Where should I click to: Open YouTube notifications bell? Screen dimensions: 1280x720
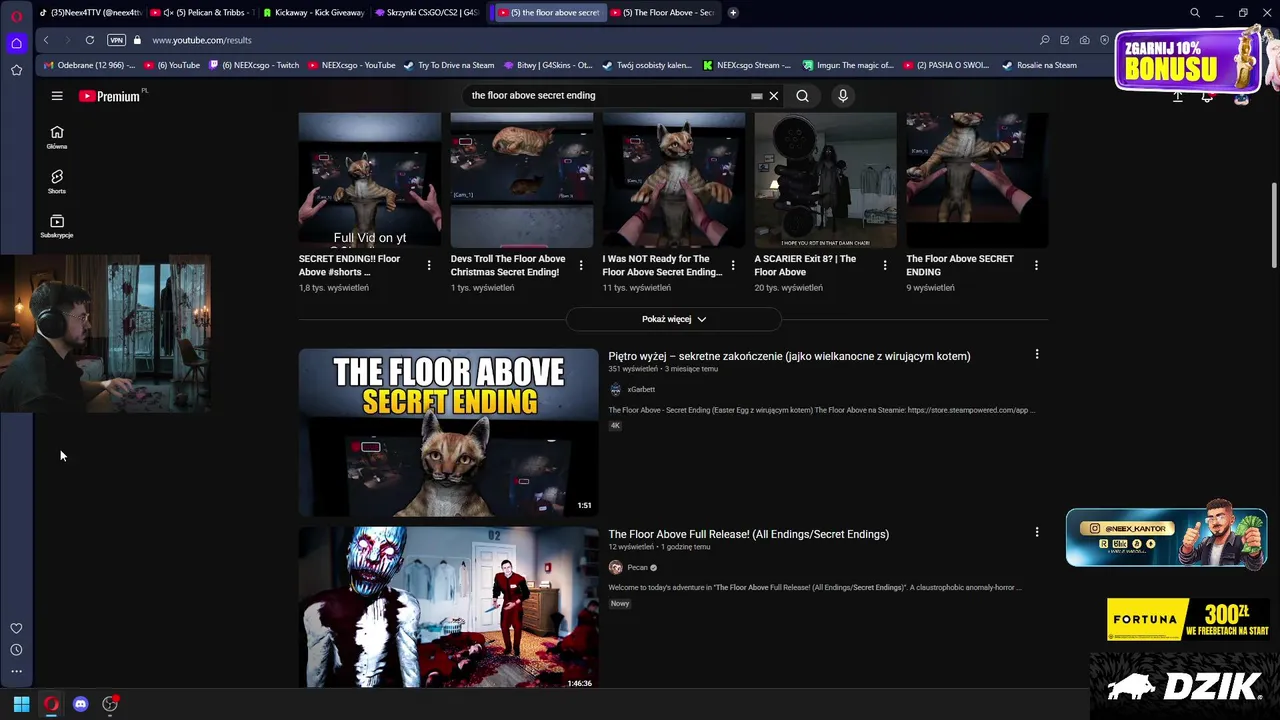pyautogui.click(x=1208, y=97)
